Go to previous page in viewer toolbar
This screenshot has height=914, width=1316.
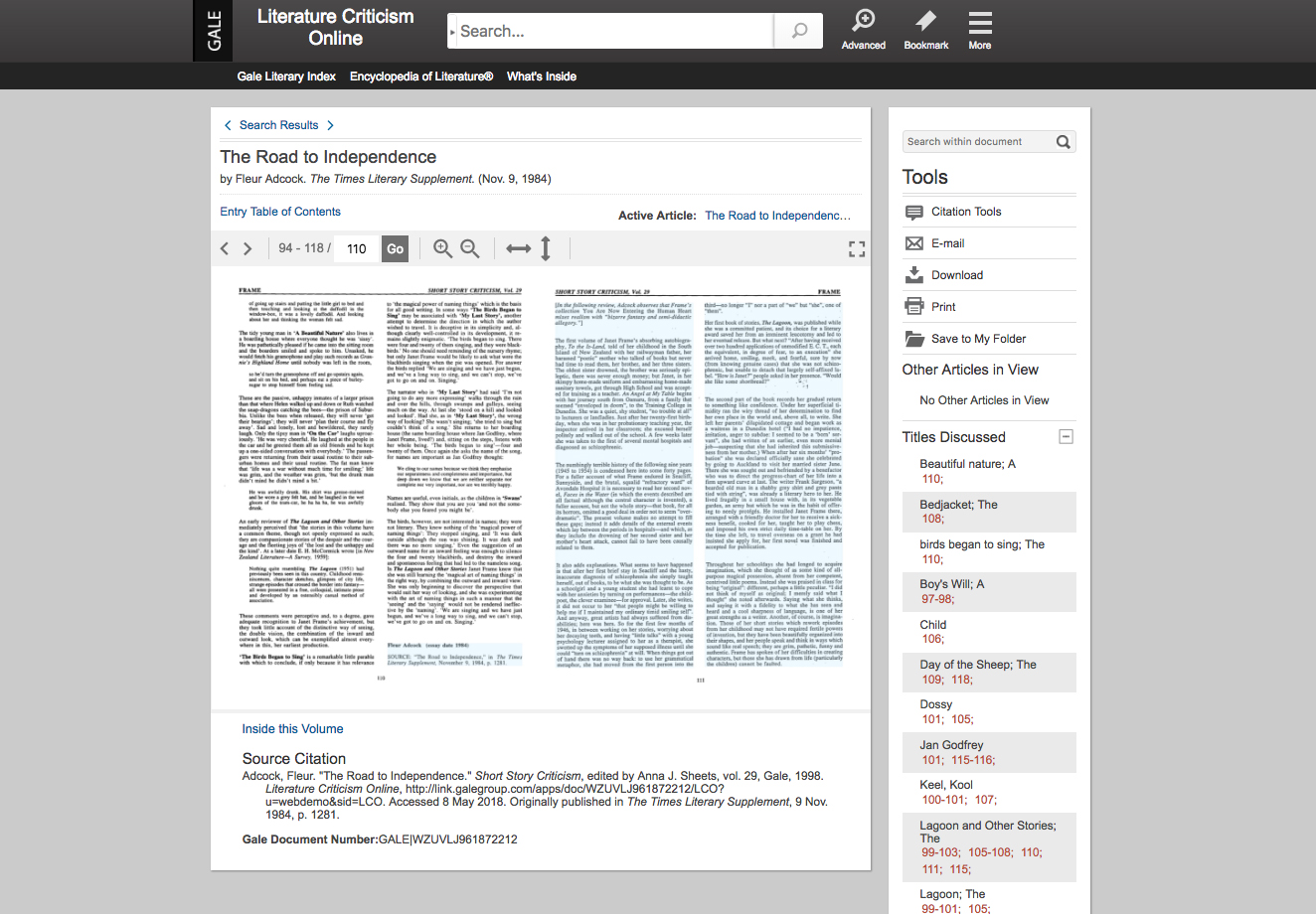(225, 248)
